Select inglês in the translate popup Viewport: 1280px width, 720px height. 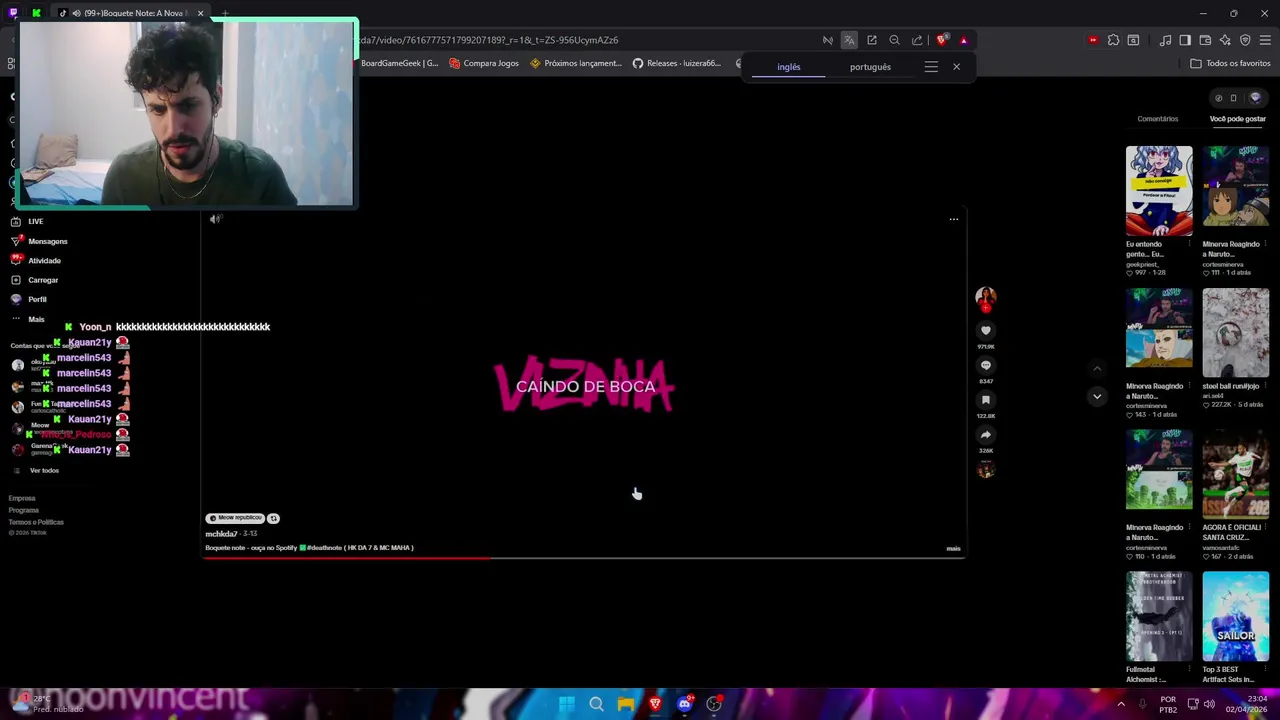click(x=789, y=67)
